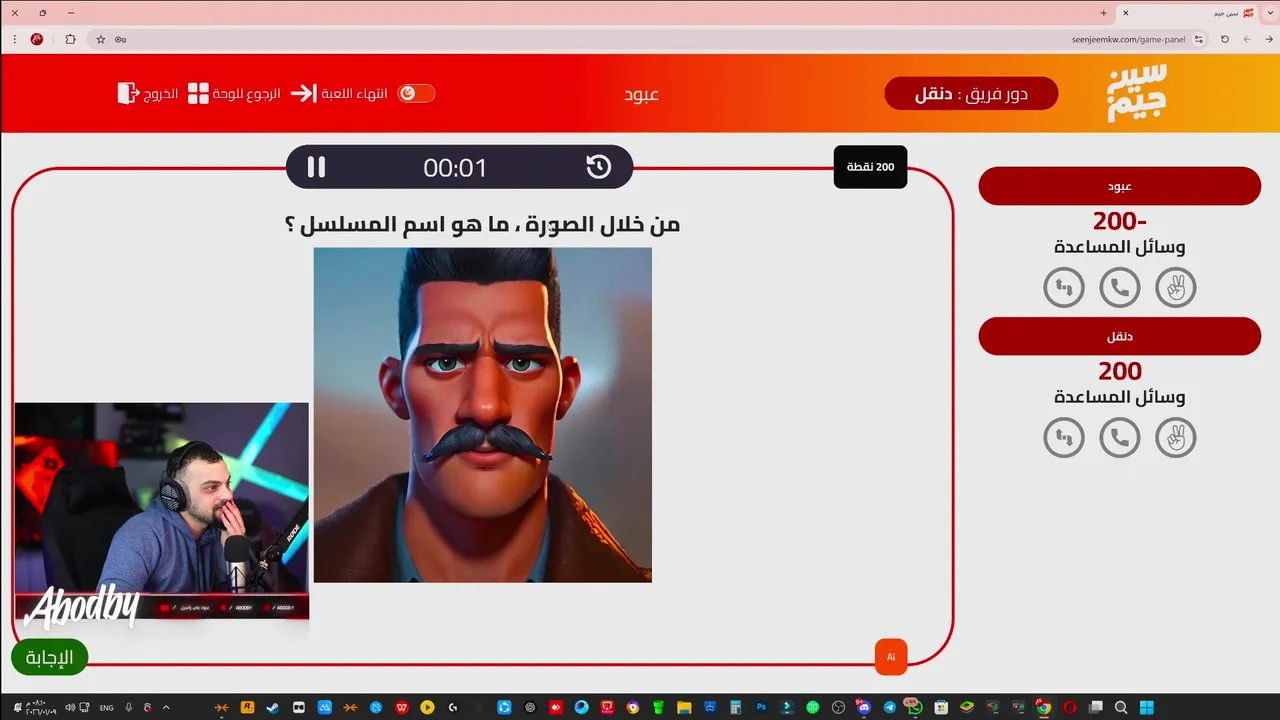Open the site settings icon in address bar
The height and width of the screenshot is (720, 1280).
point(1199,39)
